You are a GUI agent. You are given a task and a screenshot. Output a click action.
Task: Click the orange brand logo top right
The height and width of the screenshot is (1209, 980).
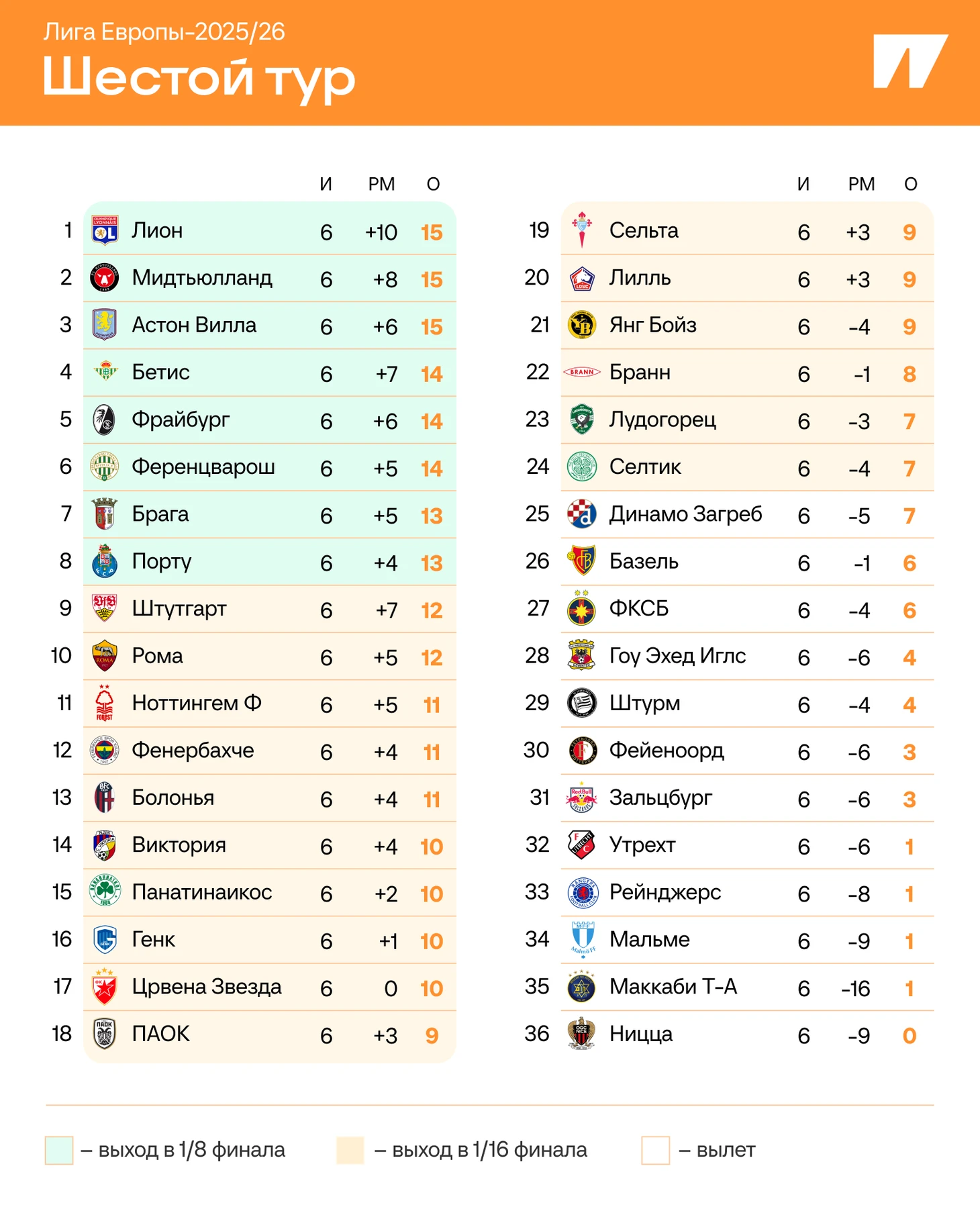(x=910, y=61)
